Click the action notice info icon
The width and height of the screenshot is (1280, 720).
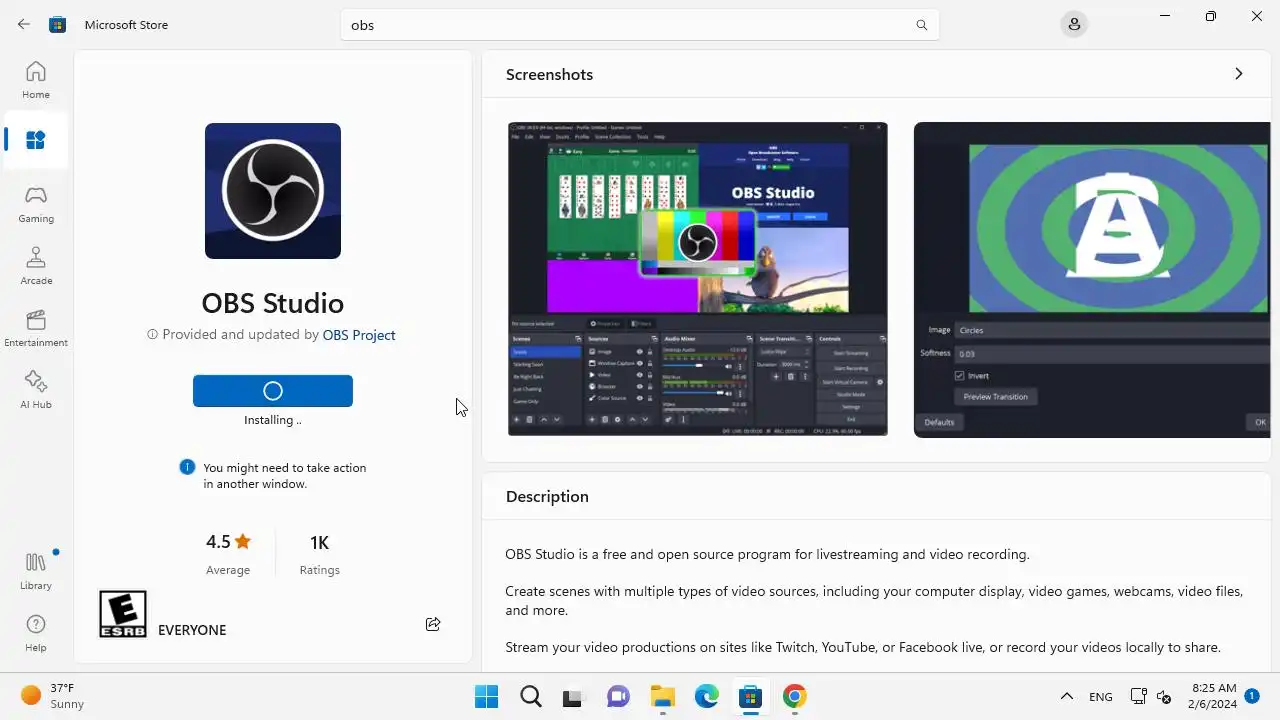point(187,467)
